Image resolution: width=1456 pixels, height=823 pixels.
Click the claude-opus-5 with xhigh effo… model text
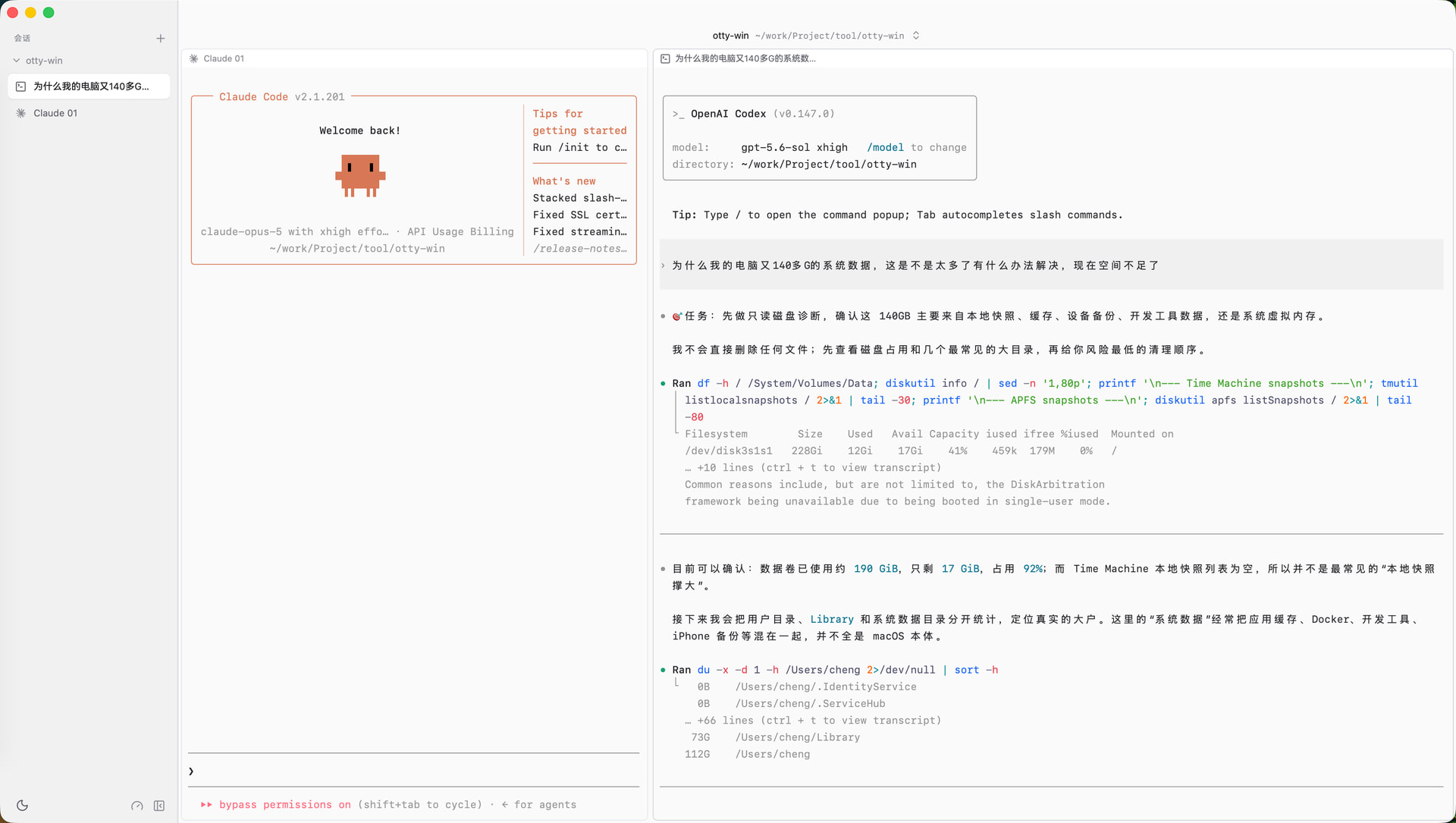point(294,232)
